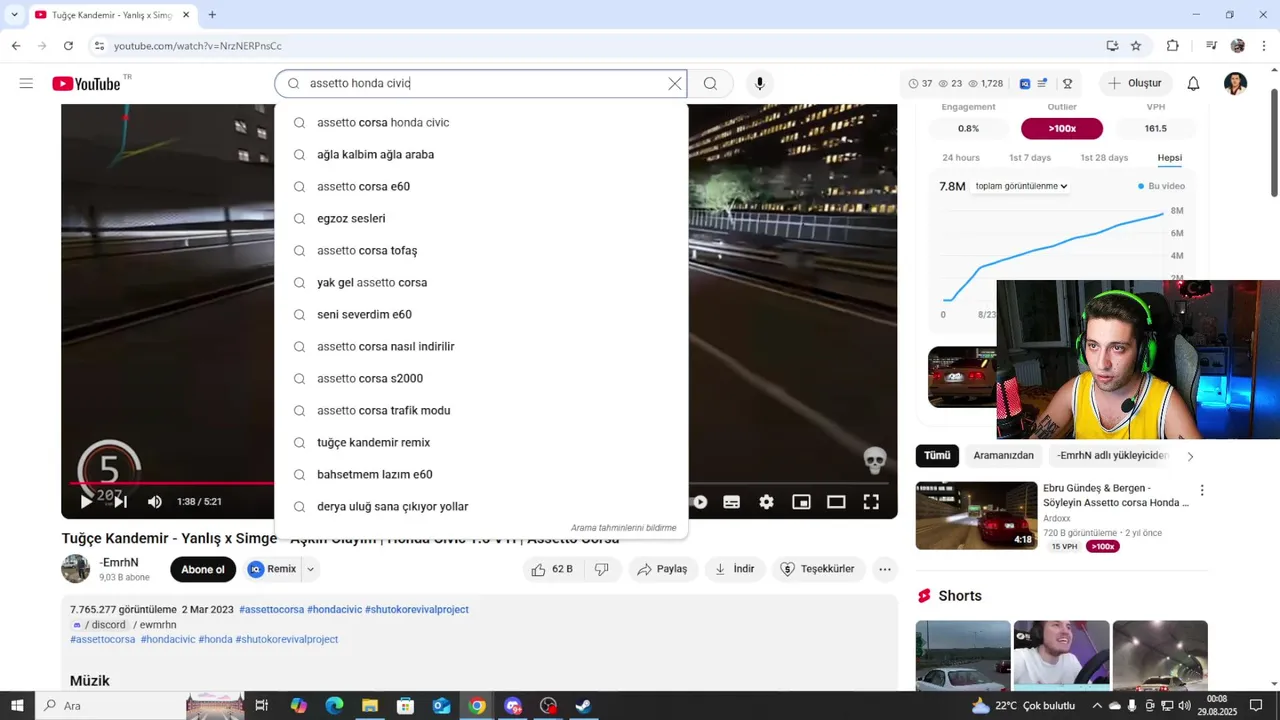The width and height of the screenshot is (1280, 720).
Task: Click the Teşekkürler thanks button
Action: tap(817, 569)
